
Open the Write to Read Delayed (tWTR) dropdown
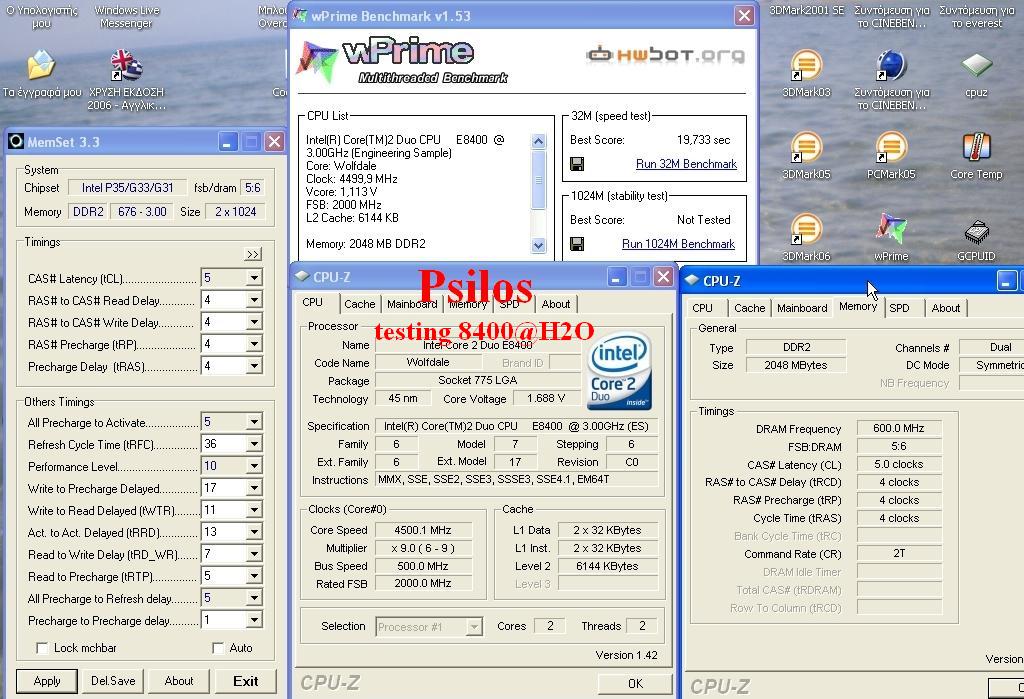click(x=254, y=510)
